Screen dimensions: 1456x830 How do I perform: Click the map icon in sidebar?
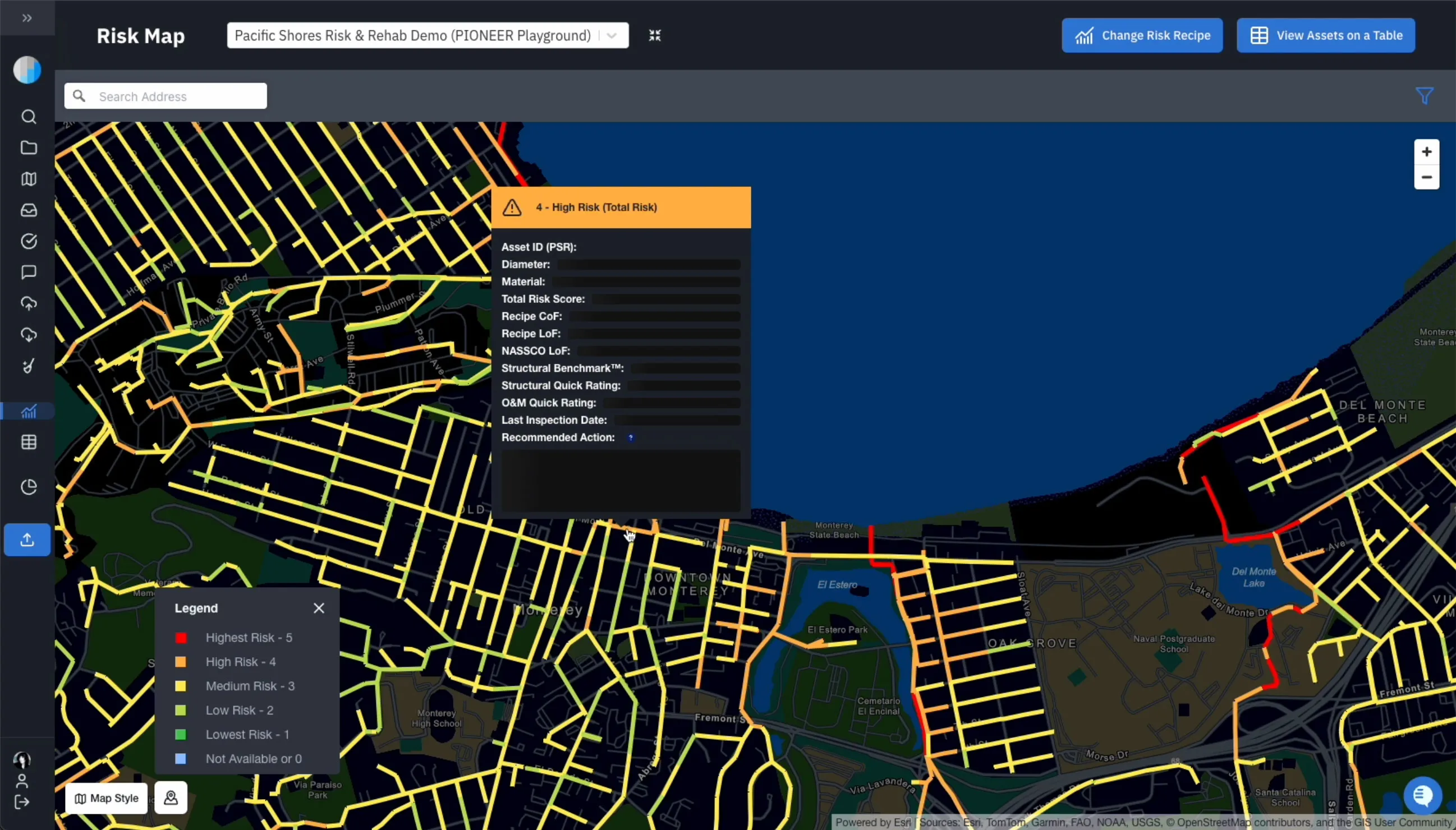(29, 179)
